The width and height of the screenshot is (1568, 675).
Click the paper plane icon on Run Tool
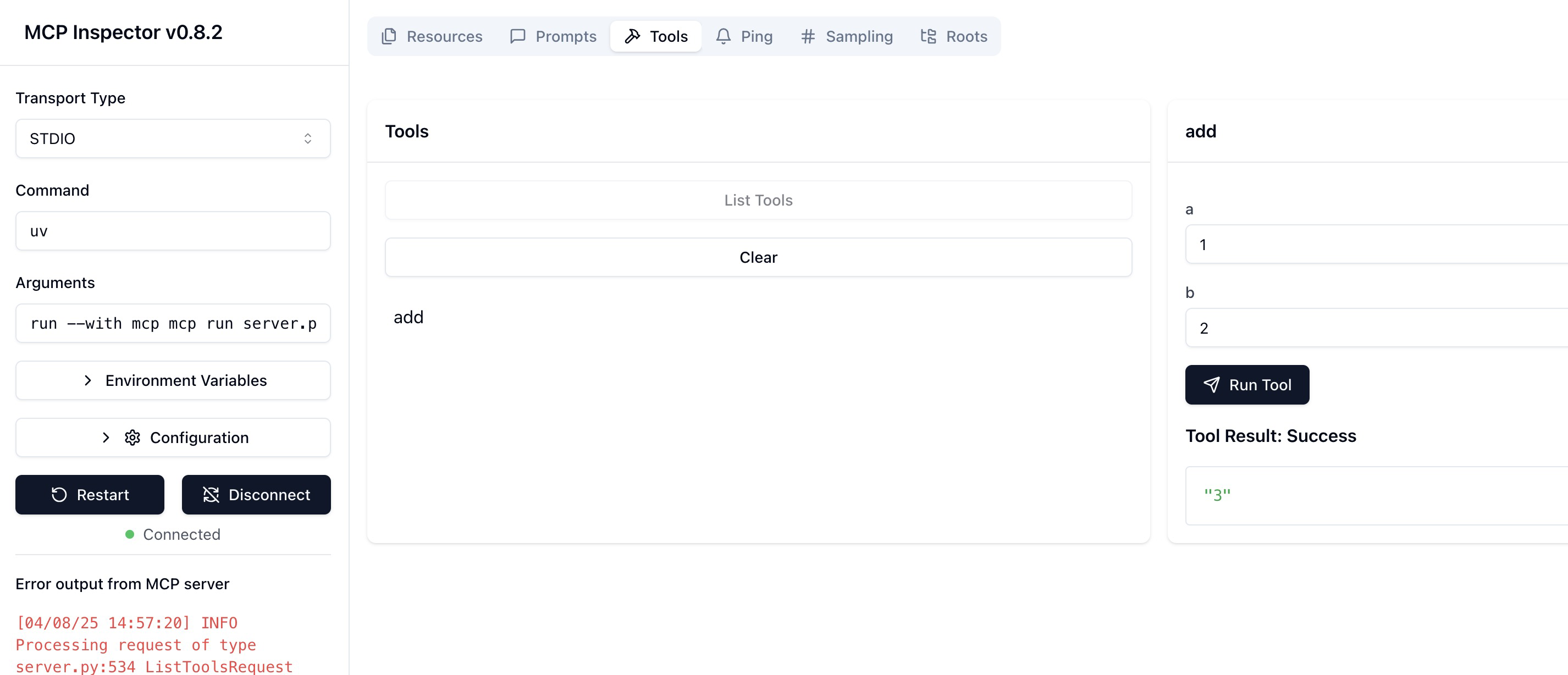tap(1211, 385)
